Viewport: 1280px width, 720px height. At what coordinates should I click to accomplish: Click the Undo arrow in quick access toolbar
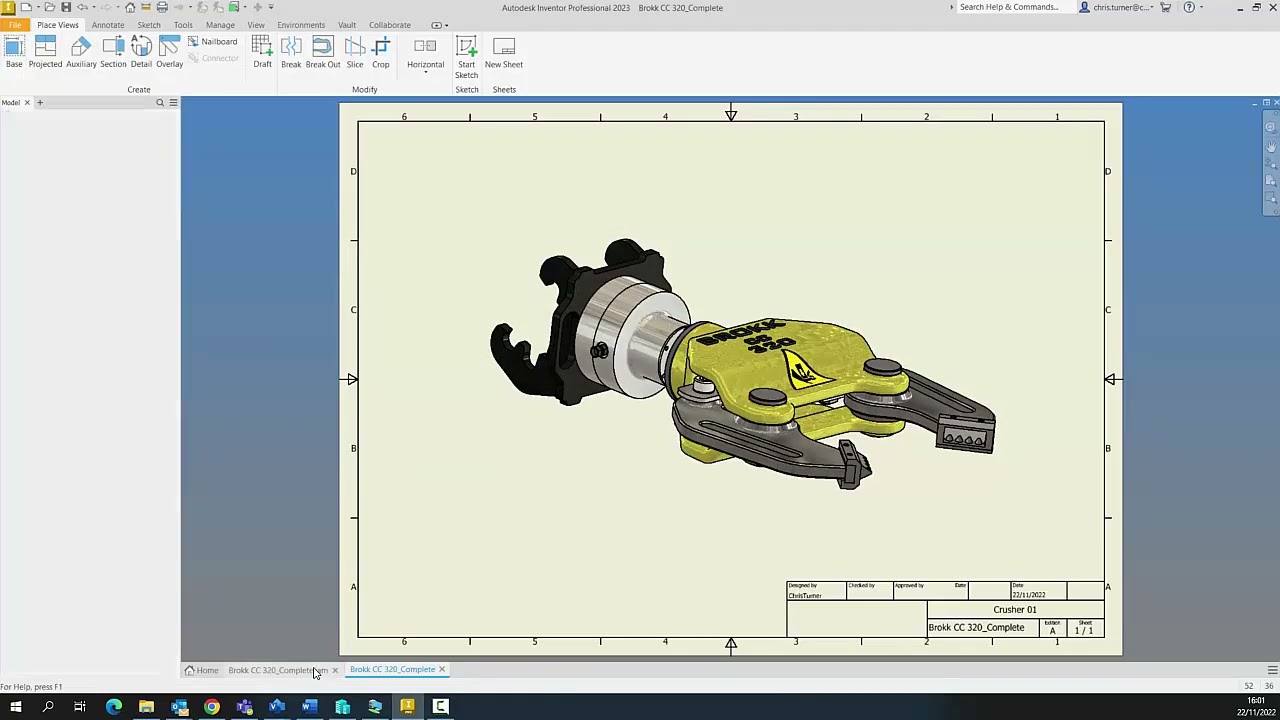(83, 7)
